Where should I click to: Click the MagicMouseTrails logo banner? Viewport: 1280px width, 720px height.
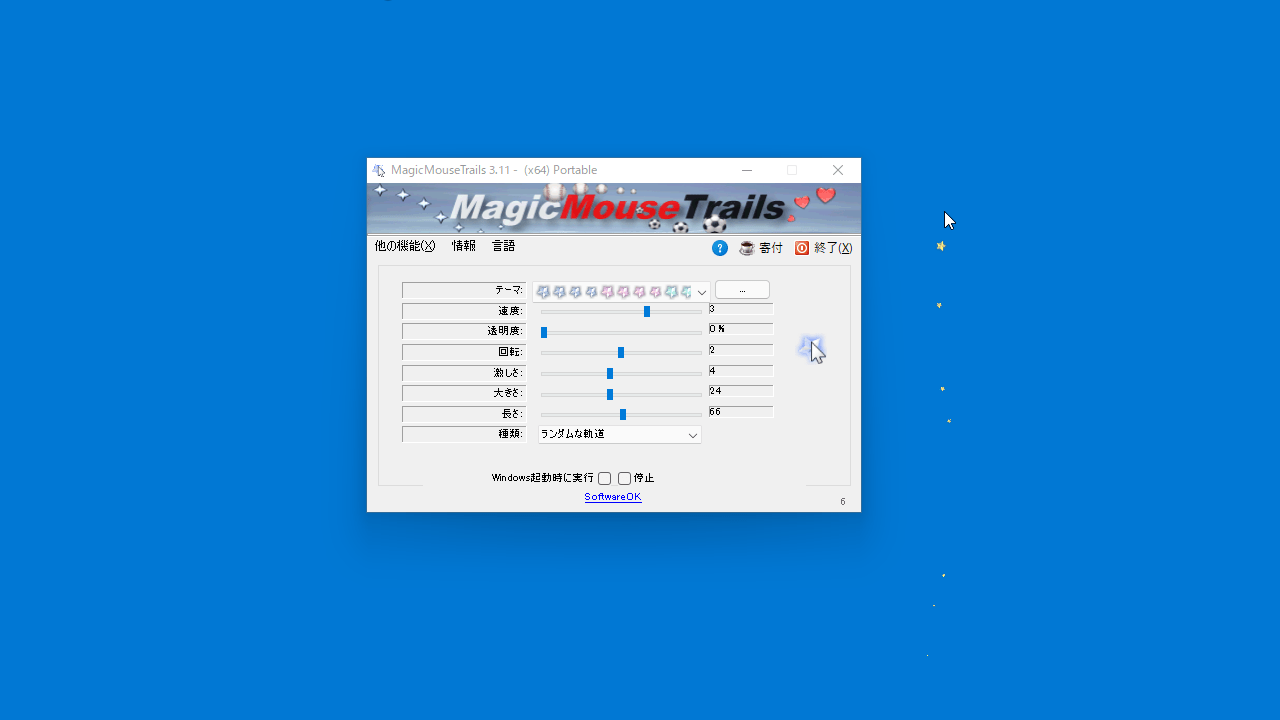coord(614,208)
